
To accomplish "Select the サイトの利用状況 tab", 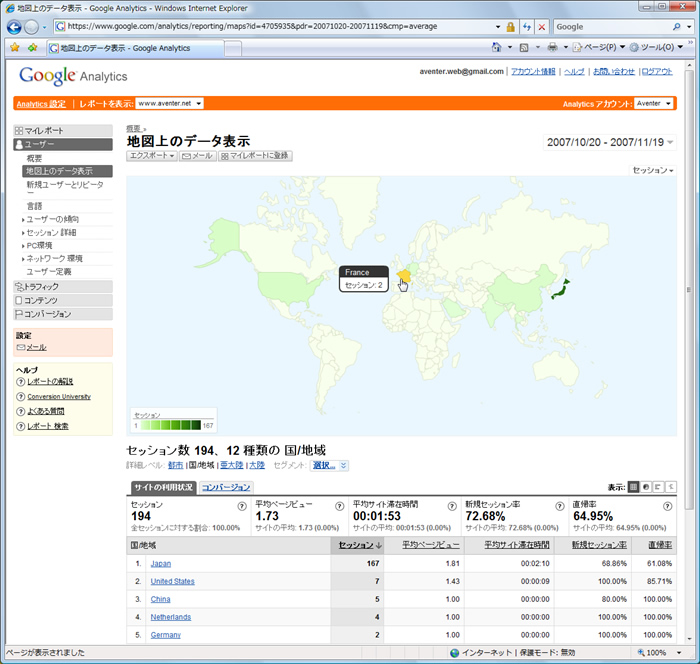I will tap(164, 487).
